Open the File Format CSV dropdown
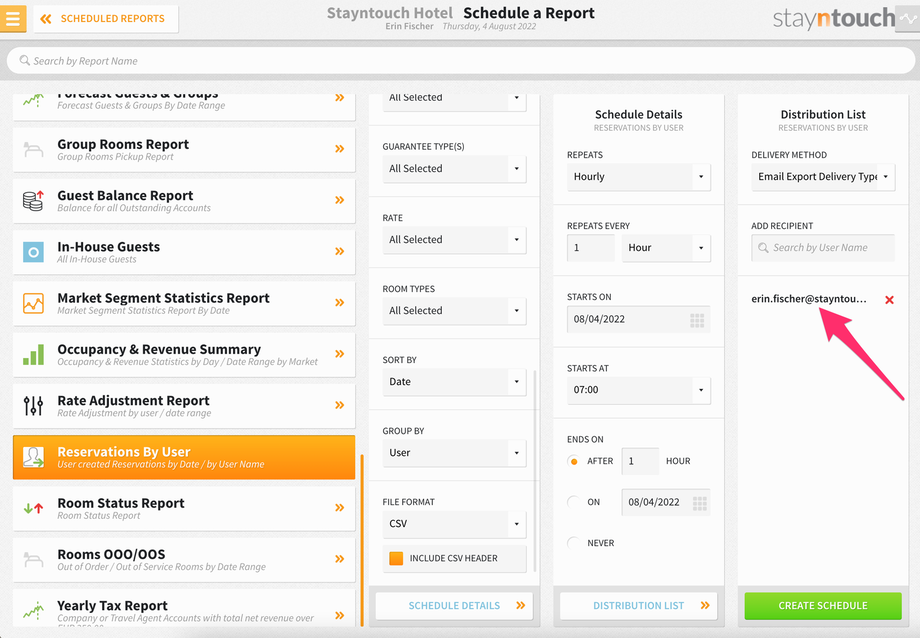The width and height of the screenshot is (920, 638). pos(454,524)
